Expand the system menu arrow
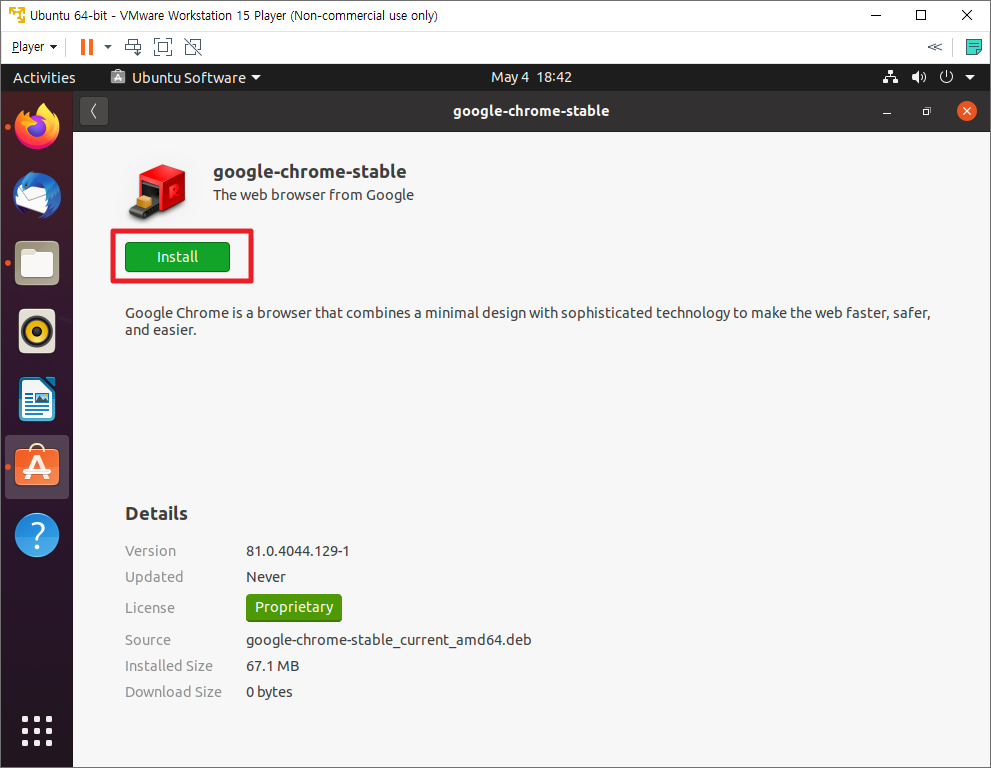 click(x=970, y=77)
